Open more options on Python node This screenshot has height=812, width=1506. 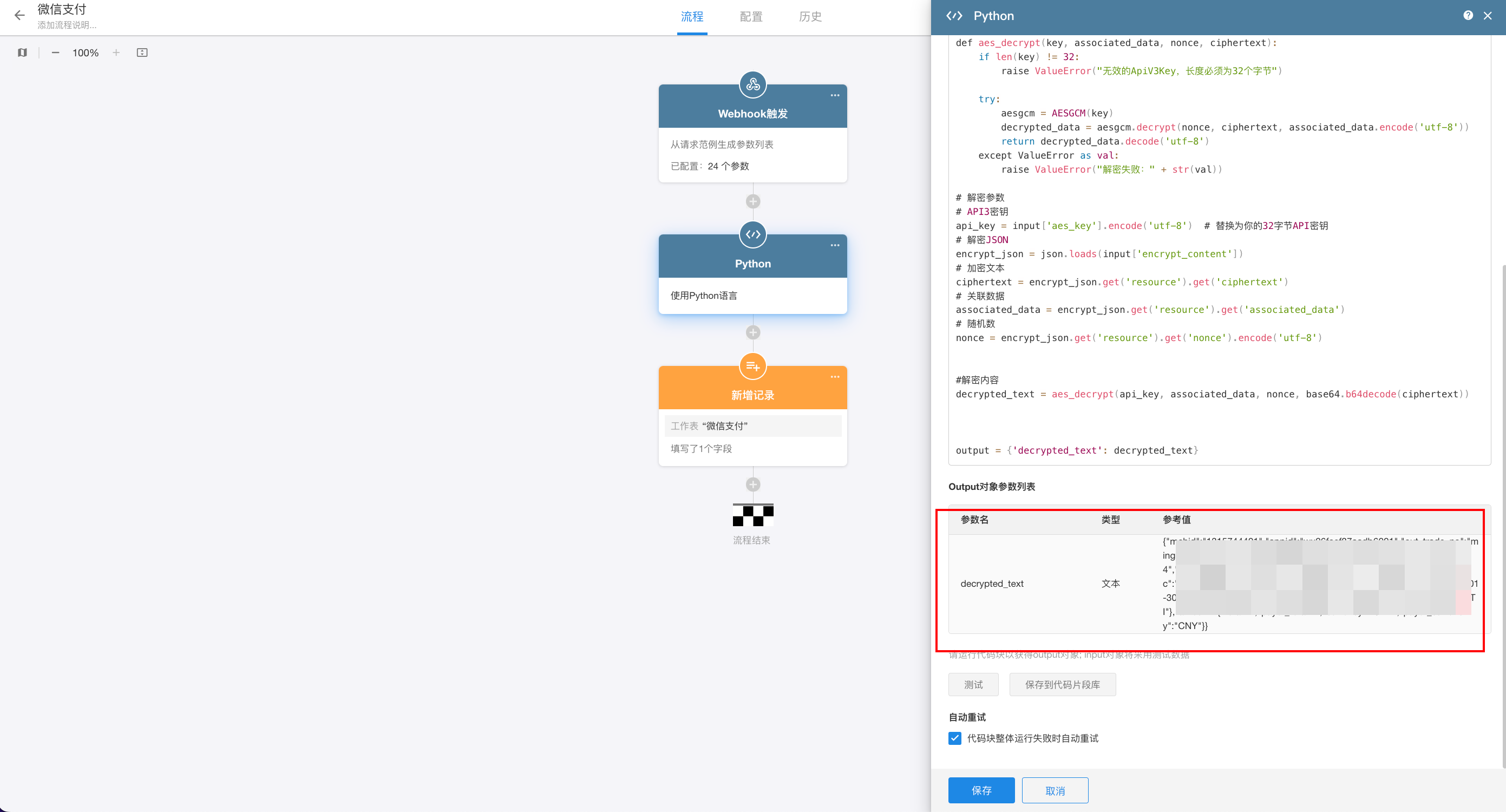click(x=834, y=246)
